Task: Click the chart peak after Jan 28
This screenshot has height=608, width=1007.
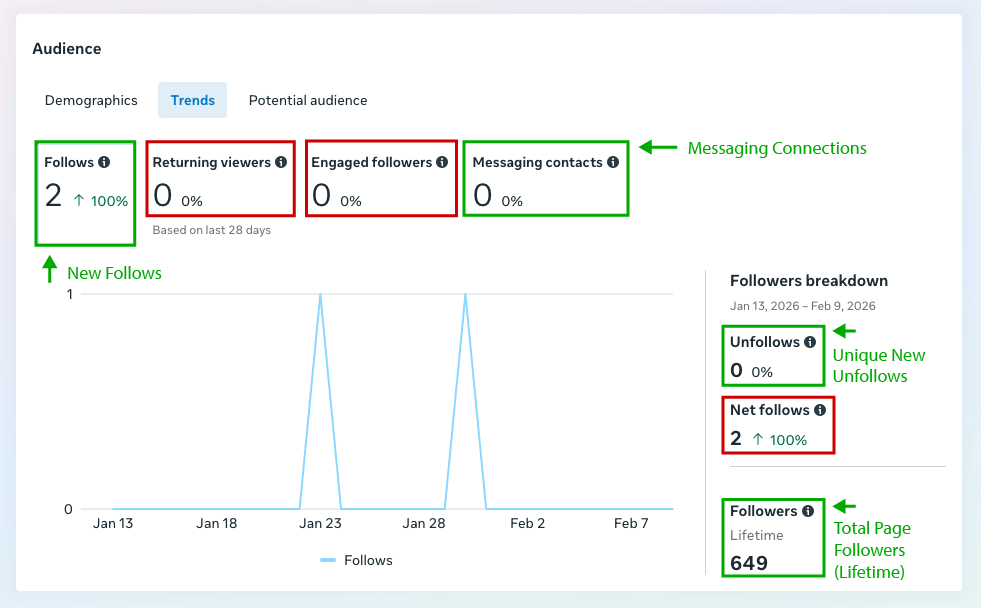Action: 465,295
